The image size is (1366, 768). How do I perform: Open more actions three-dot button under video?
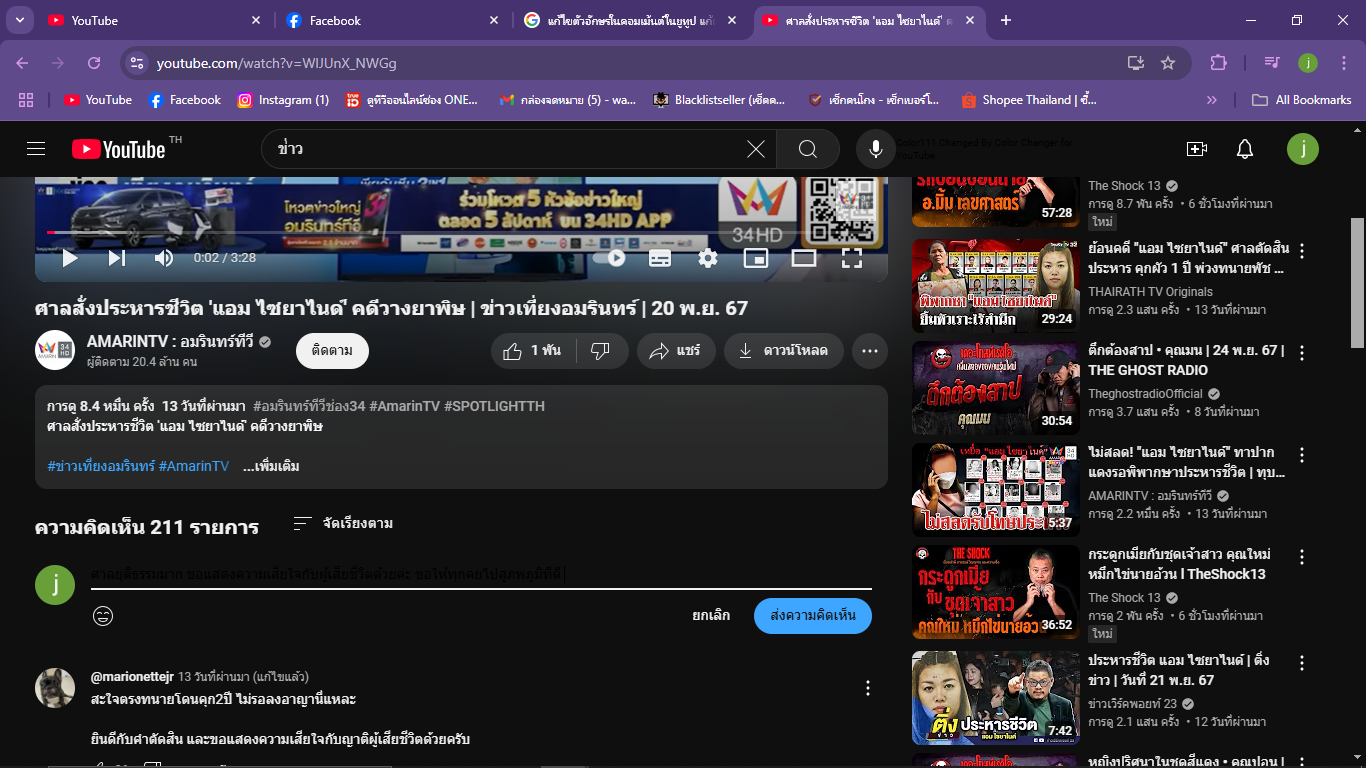(x=870, y=351)
